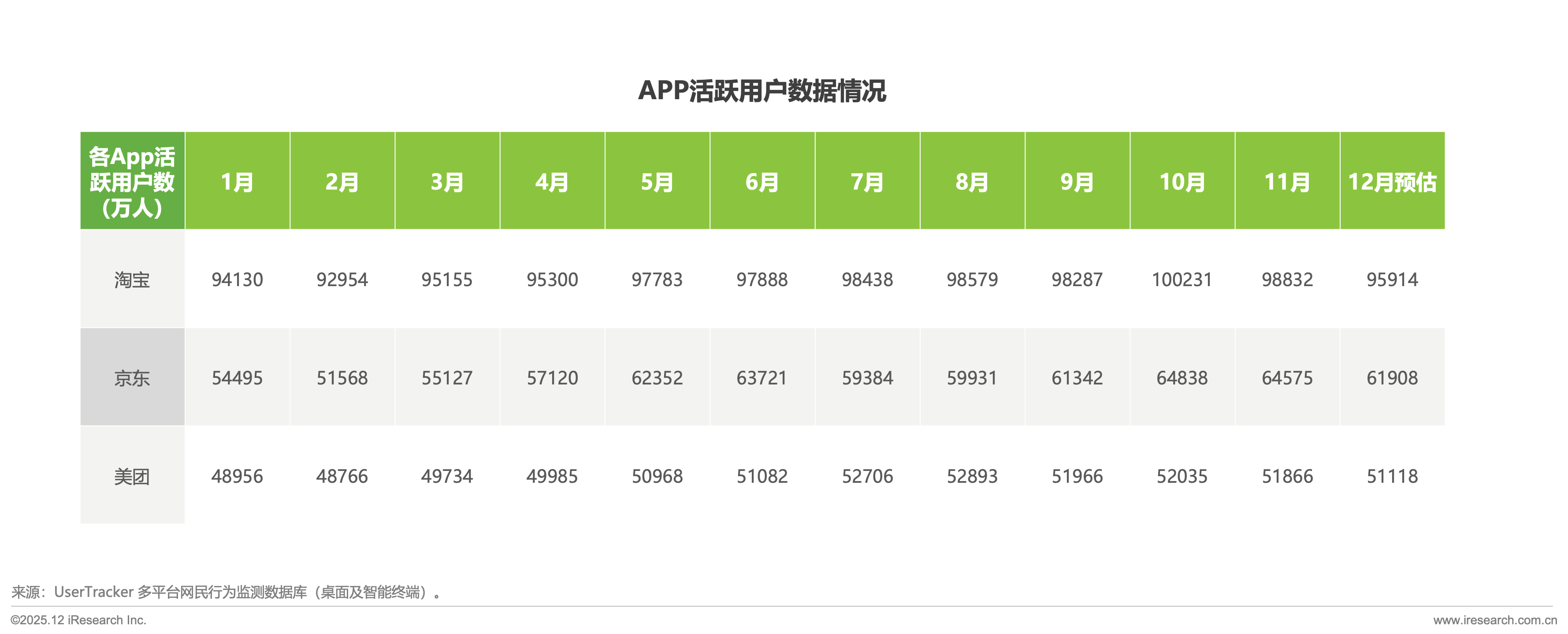Click the value 63721
The height and width of the screenshot is (634, 1568).
[762, 377]
